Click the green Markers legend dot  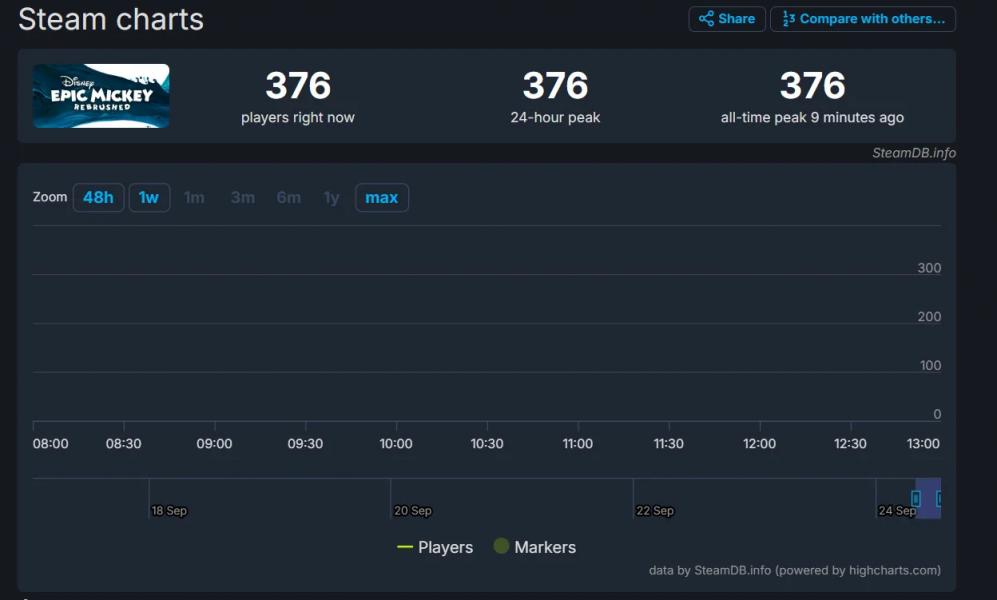[501, 546]
